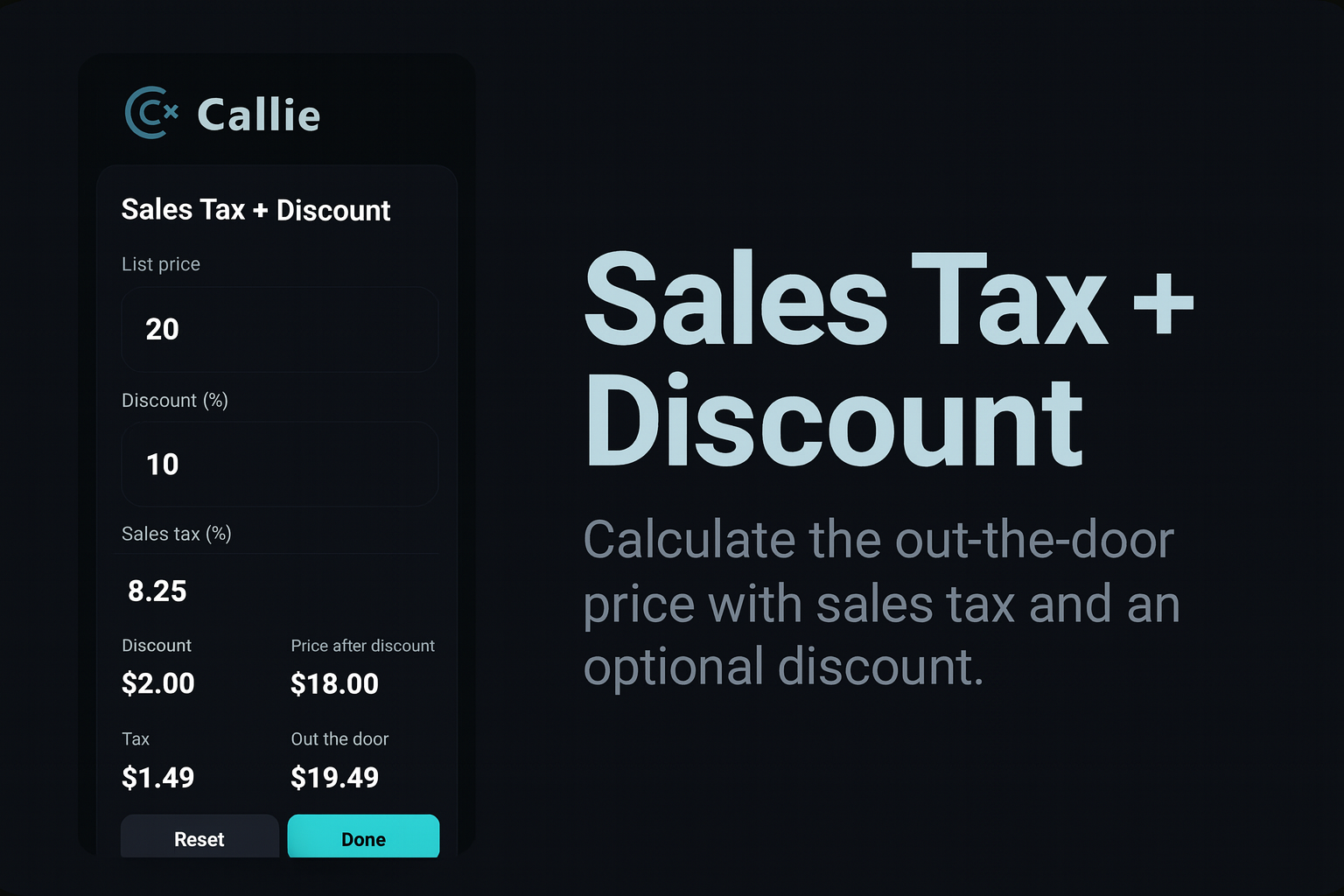1344x896 pixels.
Task: Click the Out the door total $19.49
Action: pos(334,777)
